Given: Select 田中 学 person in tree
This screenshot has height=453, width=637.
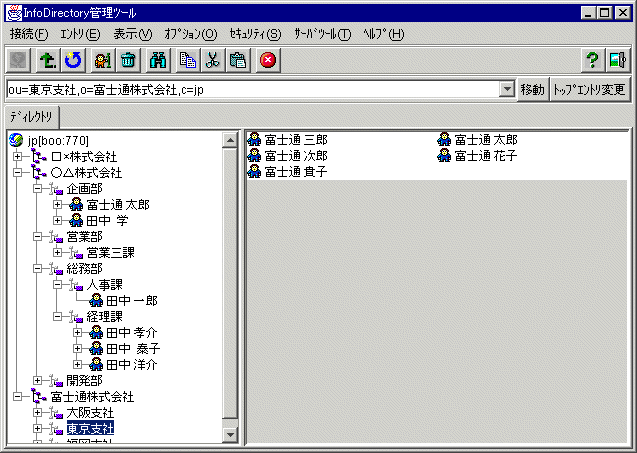Looking at the screenshot, I should point(107,221).
